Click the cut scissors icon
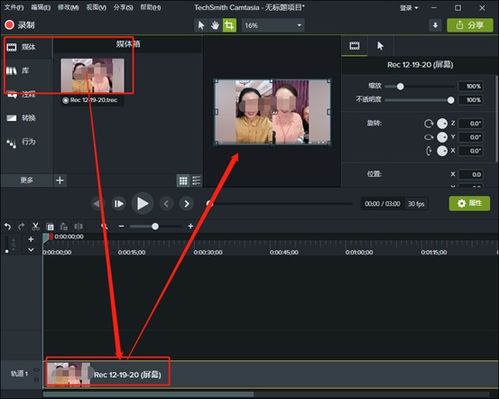Image resolution: width=499 pixels, height=399 pixels. (x=35, y=227)
